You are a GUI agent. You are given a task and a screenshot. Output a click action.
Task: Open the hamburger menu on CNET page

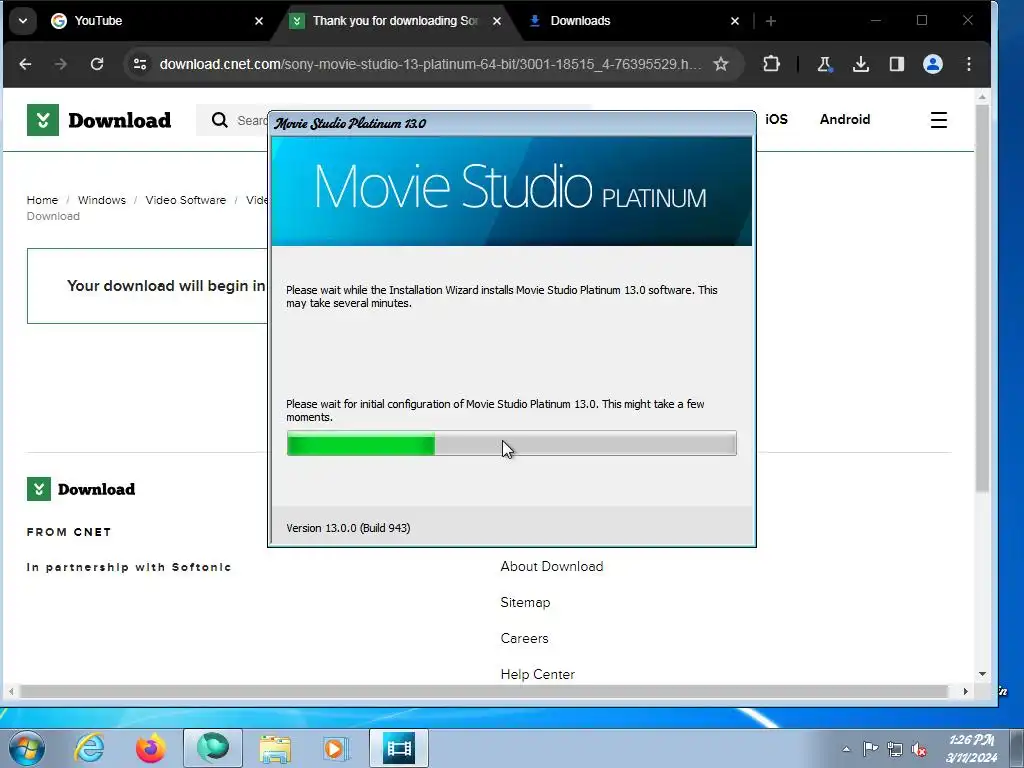click(x=938, y=120)
